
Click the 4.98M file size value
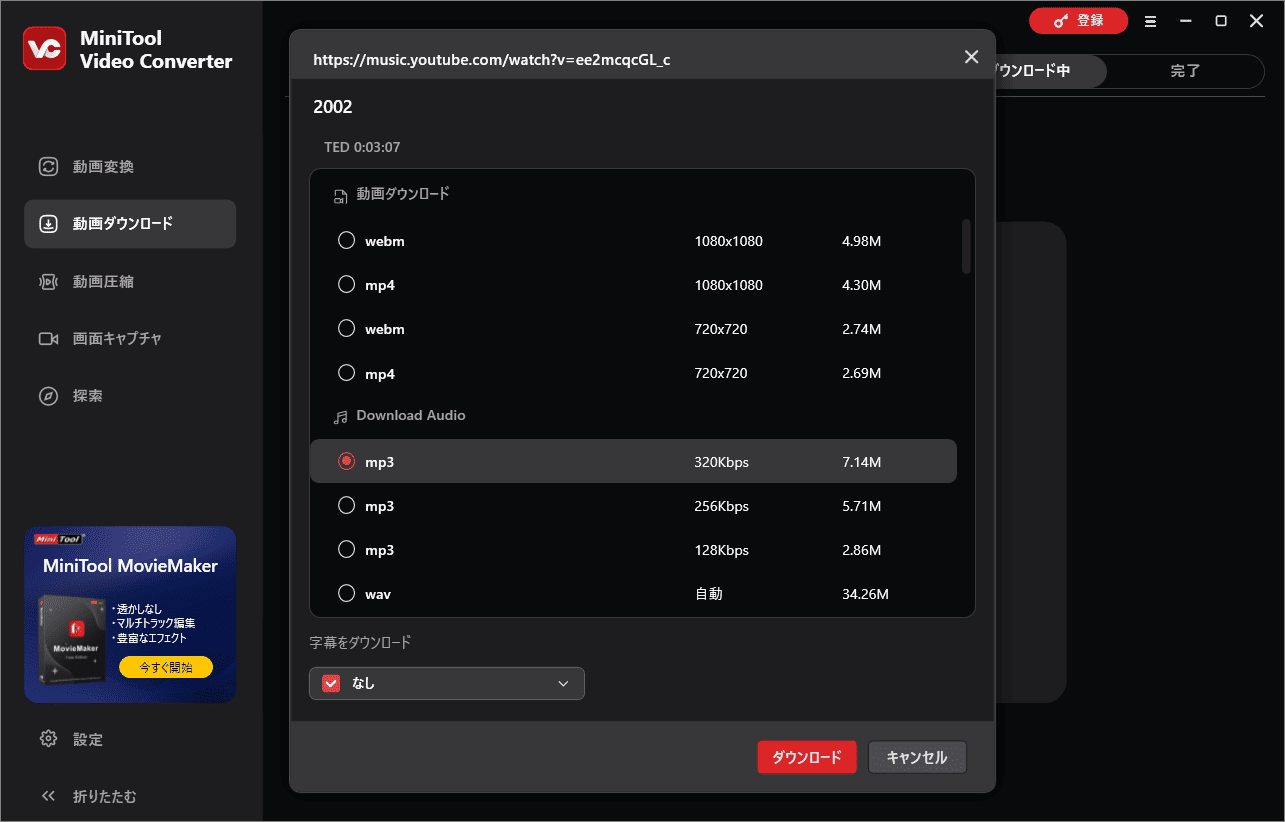tap(861, 241)
